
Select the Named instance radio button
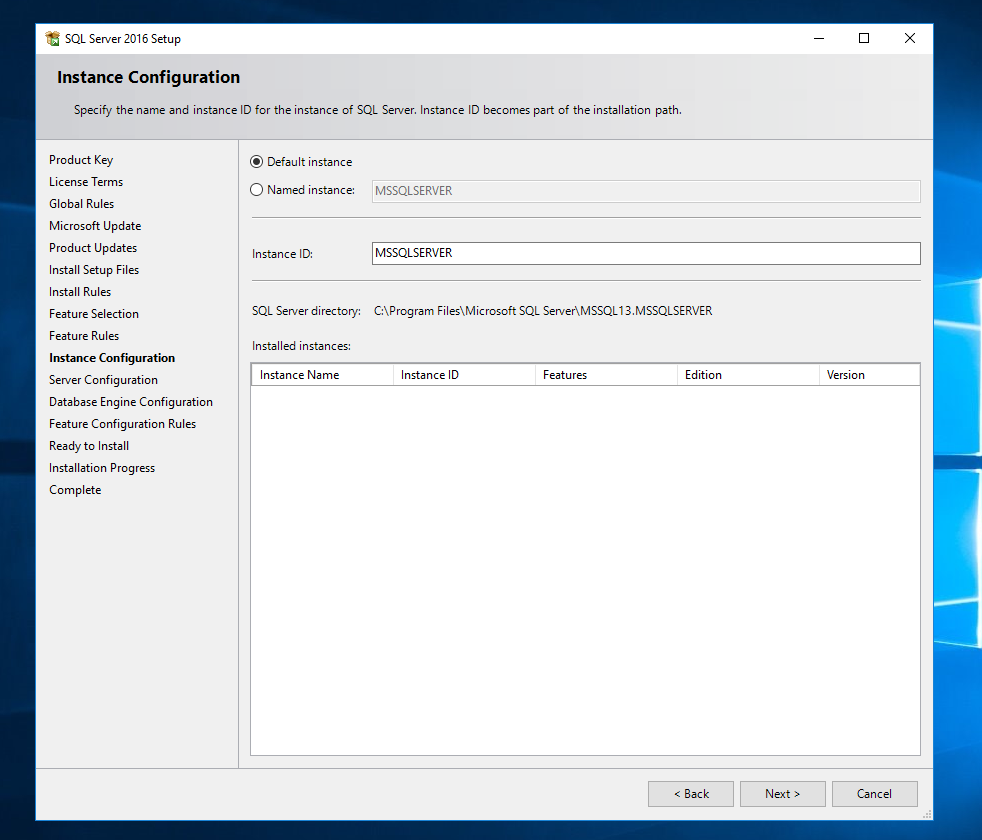256,190
